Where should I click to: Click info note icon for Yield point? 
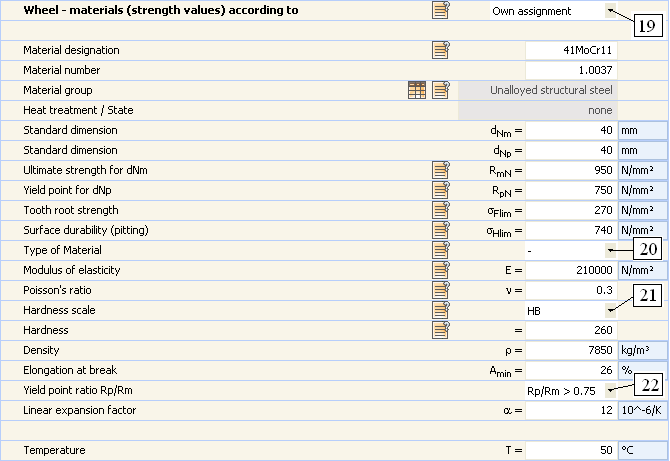click(x=441, y=190)
